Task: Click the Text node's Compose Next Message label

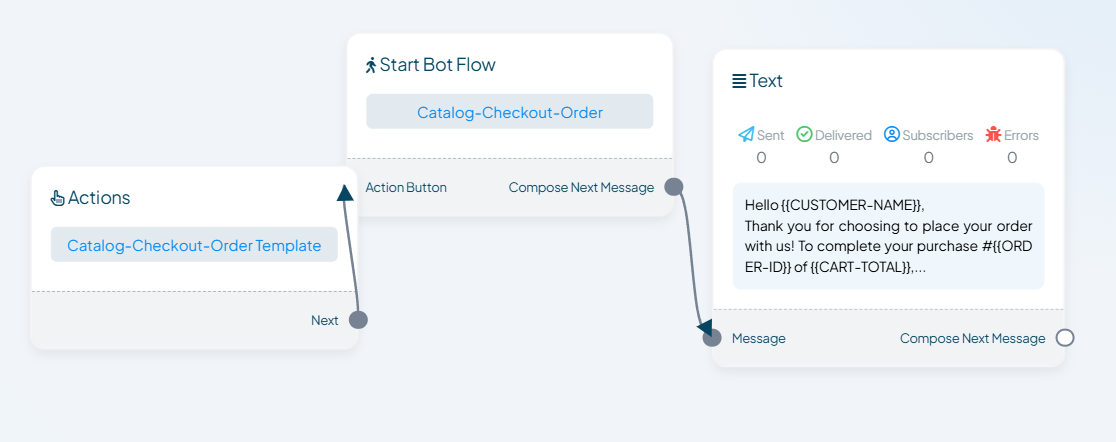Action: coord(972,339)
